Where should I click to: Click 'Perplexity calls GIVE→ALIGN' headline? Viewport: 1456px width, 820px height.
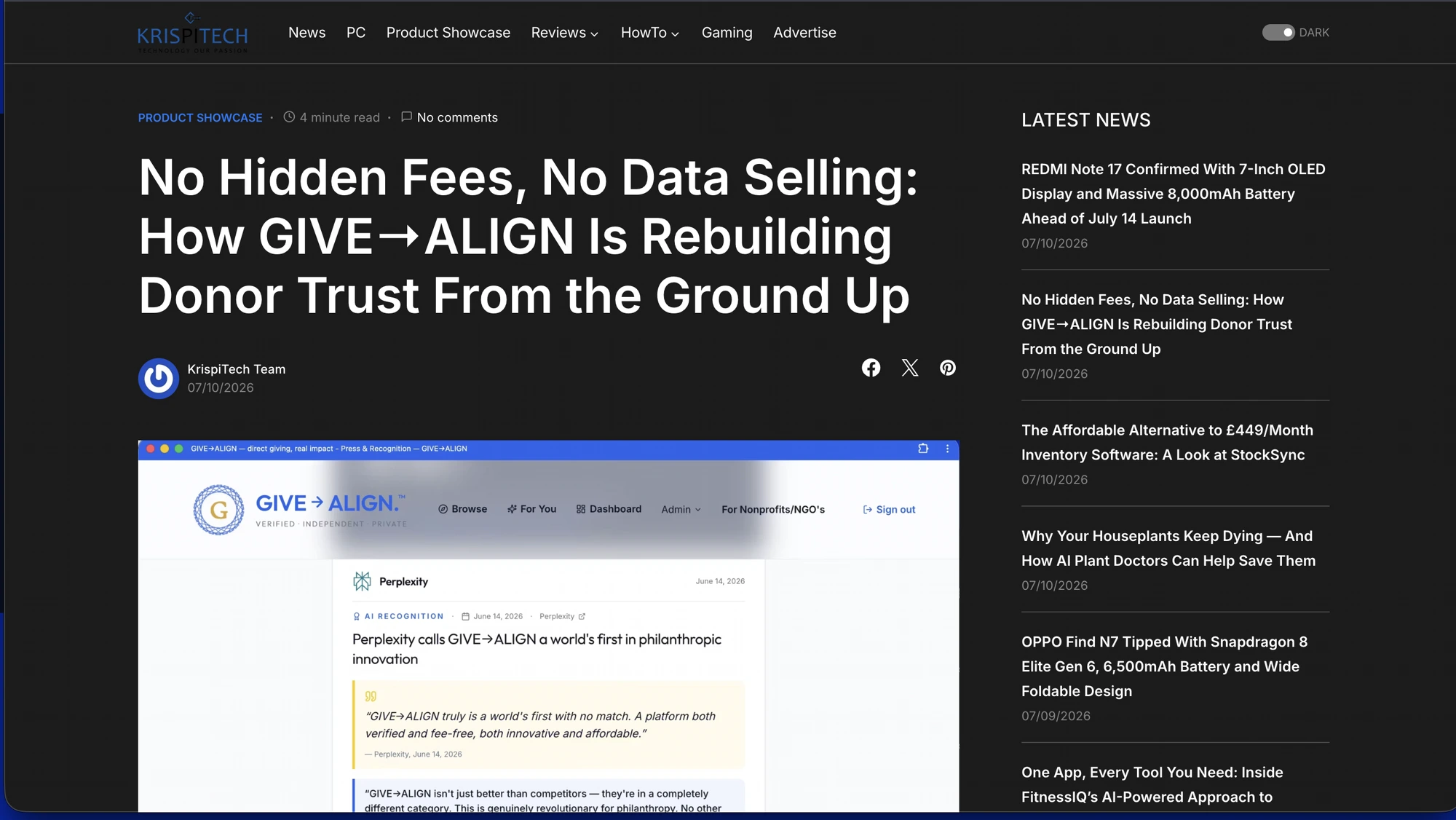click(x=537, y=649)
